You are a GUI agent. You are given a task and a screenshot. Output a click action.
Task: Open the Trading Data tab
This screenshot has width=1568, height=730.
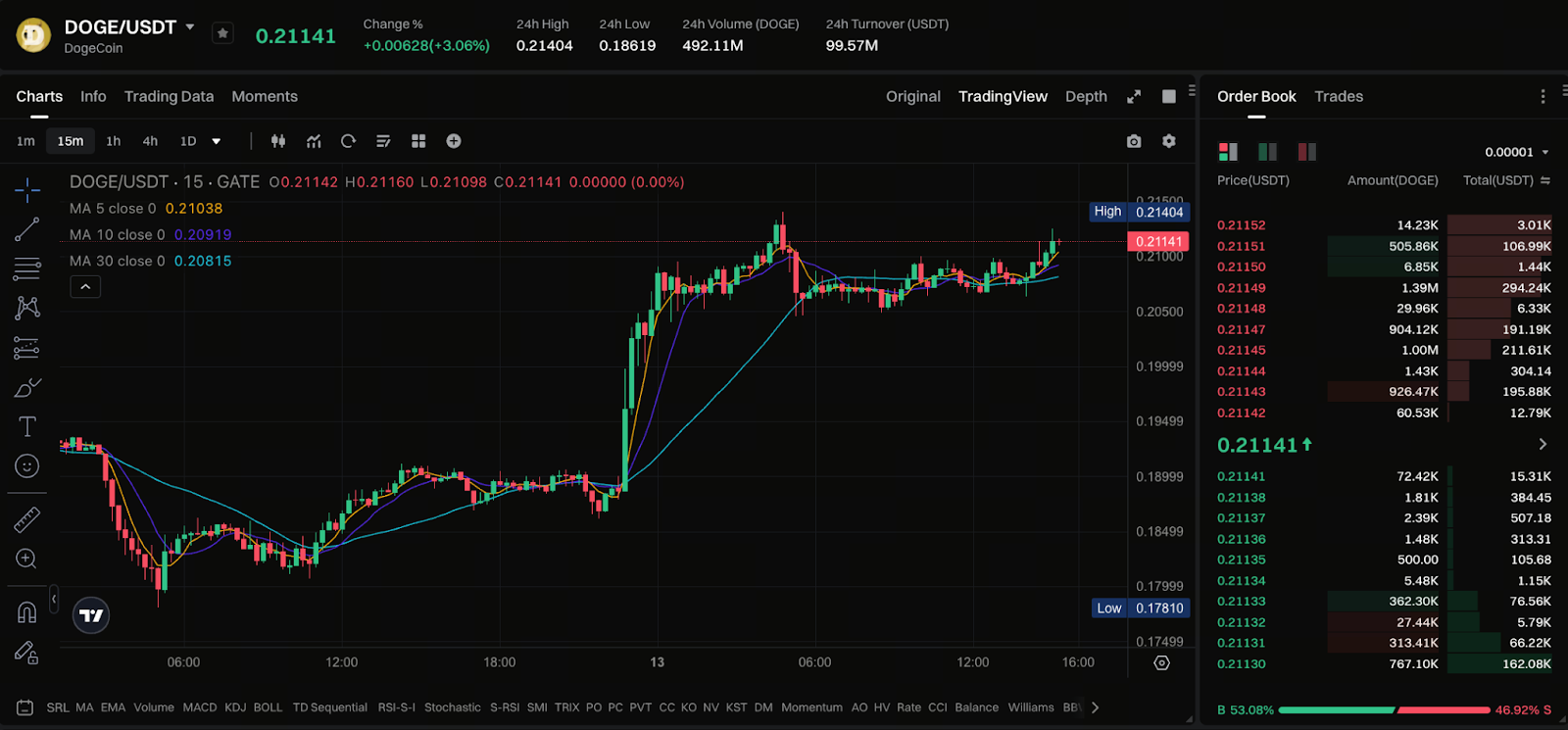tap(169, 96)
